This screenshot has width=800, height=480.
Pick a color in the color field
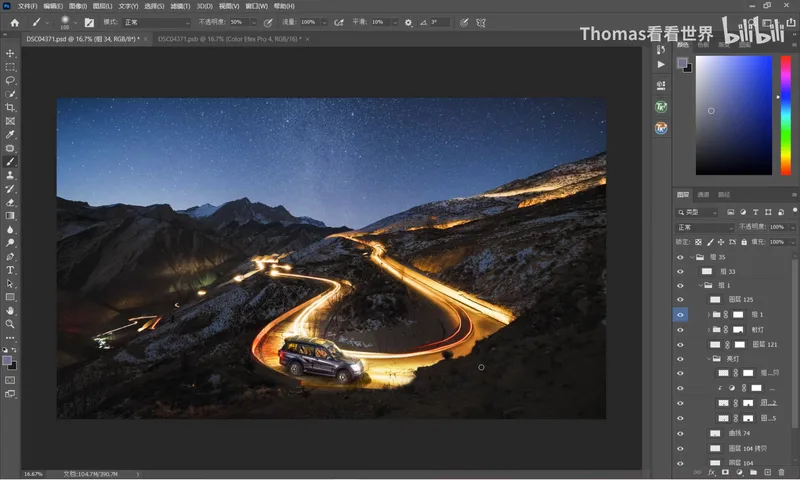point(734,115)
